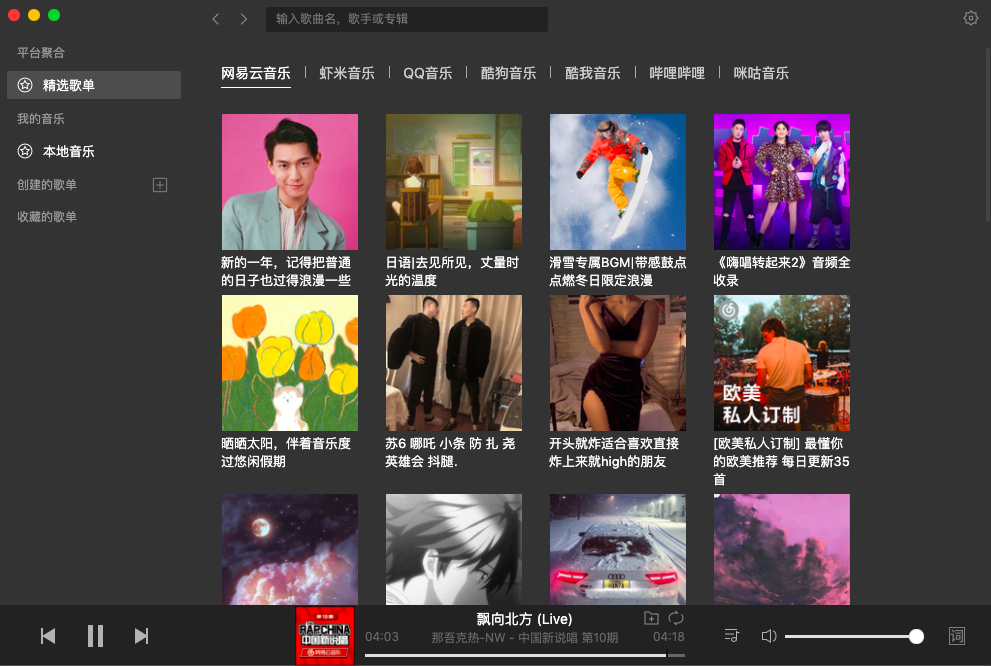Screen dimensions: 991x666
Task: Go forward with the right arrow
Action: (x=244, y=19)
